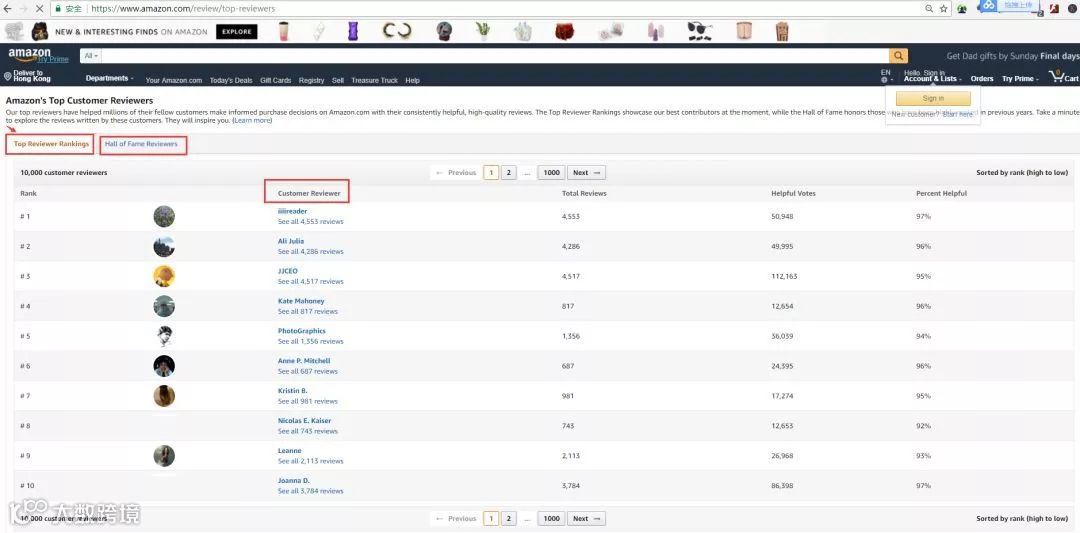Image resolution: width=1080 pixels, height=533 pixels.
Task: Switch to Hall of Fame Reviewers tab
Action: point(141,144)
